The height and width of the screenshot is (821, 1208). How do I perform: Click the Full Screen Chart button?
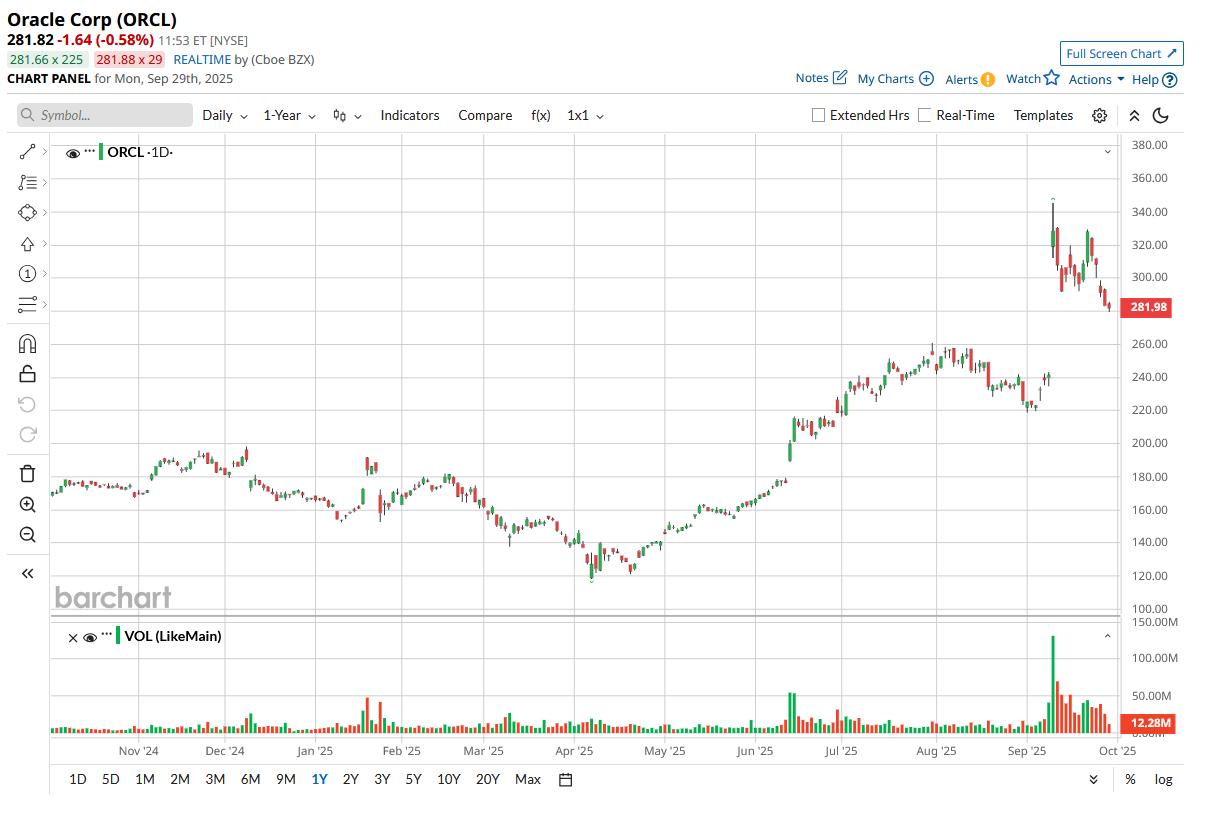1122,54
